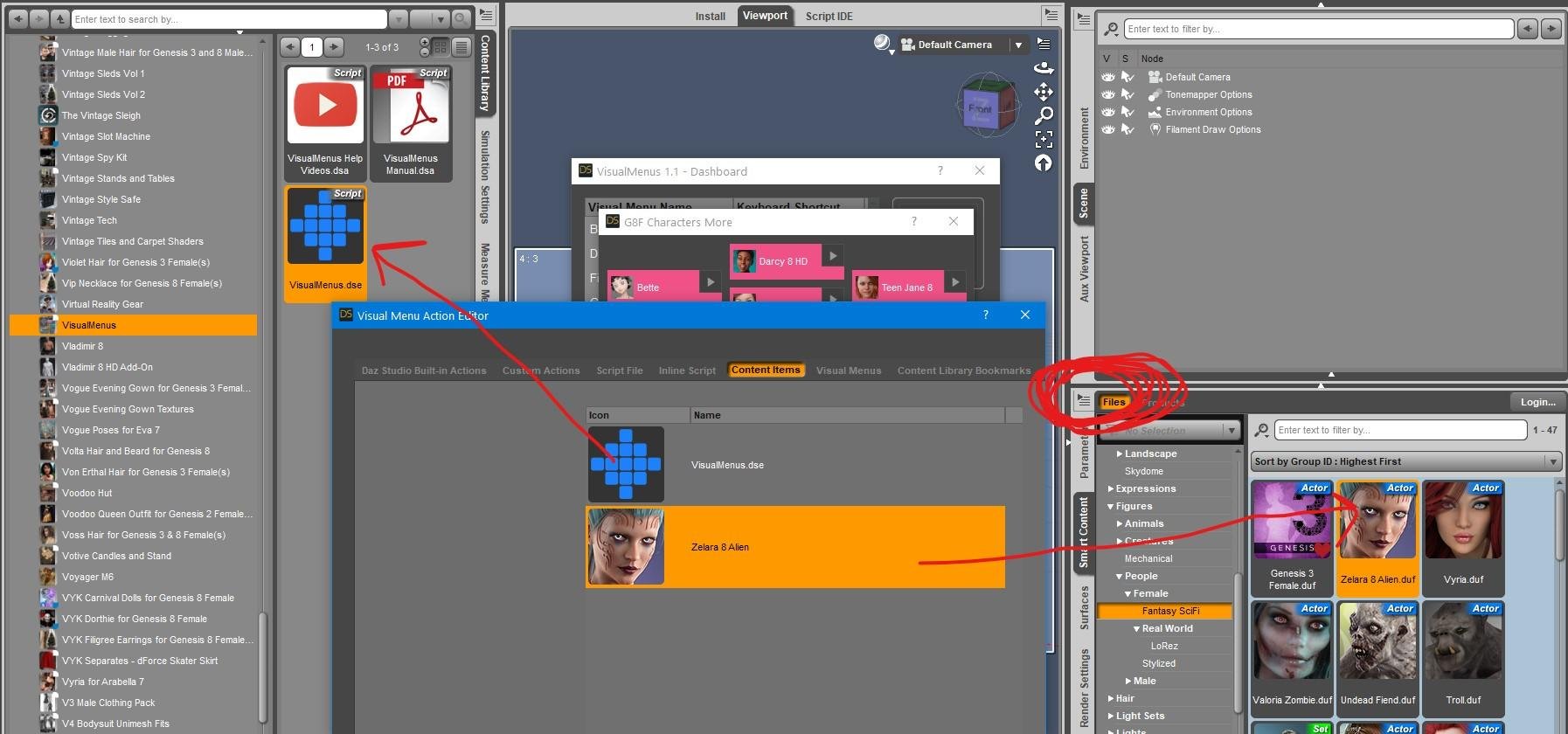Click the viewport reset camera icon
The width and height of the screenshot is (1568, 734).
1044,163
